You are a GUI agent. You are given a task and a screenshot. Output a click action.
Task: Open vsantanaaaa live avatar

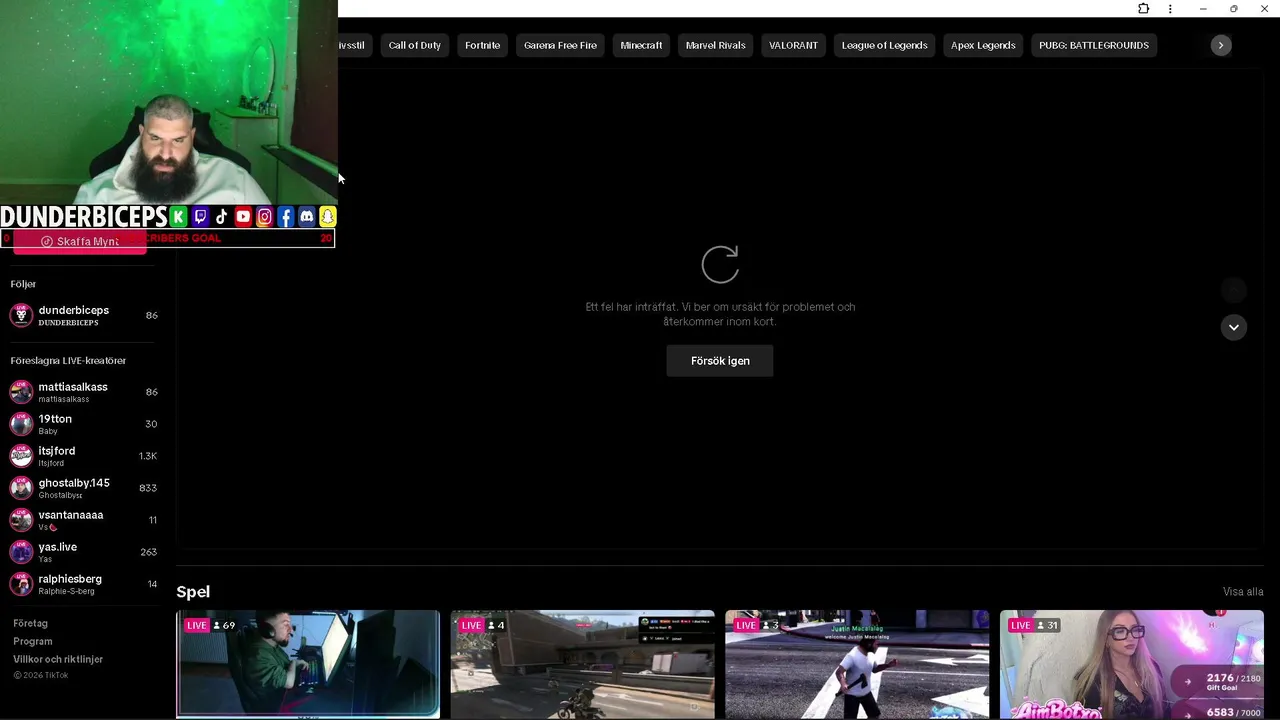click(x=21, y=520)
